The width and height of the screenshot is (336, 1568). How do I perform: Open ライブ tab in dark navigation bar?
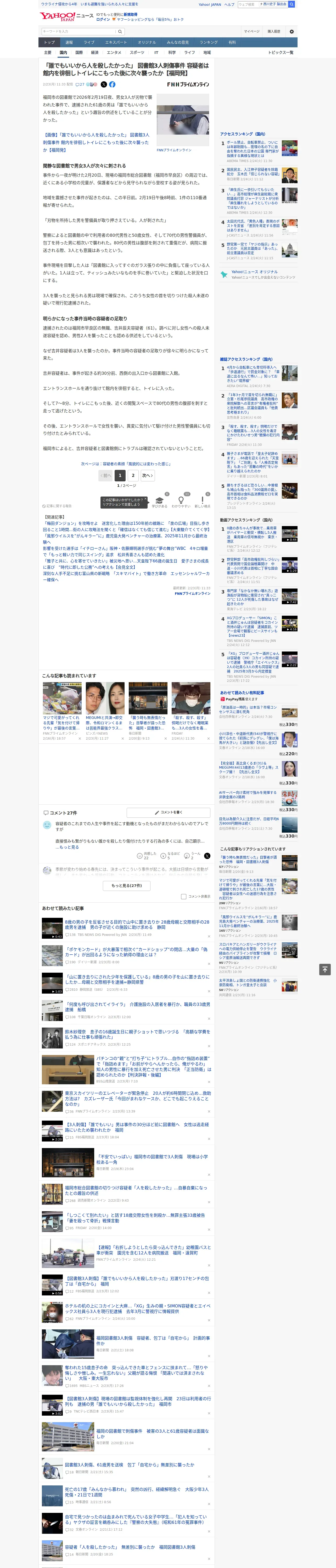(x=89, y=43)
